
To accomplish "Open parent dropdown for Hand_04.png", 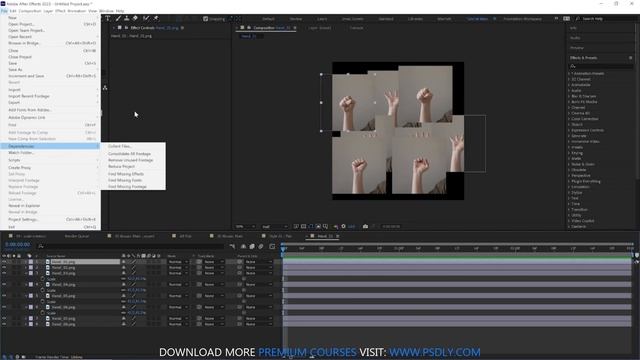I will (x=258, y=284).
